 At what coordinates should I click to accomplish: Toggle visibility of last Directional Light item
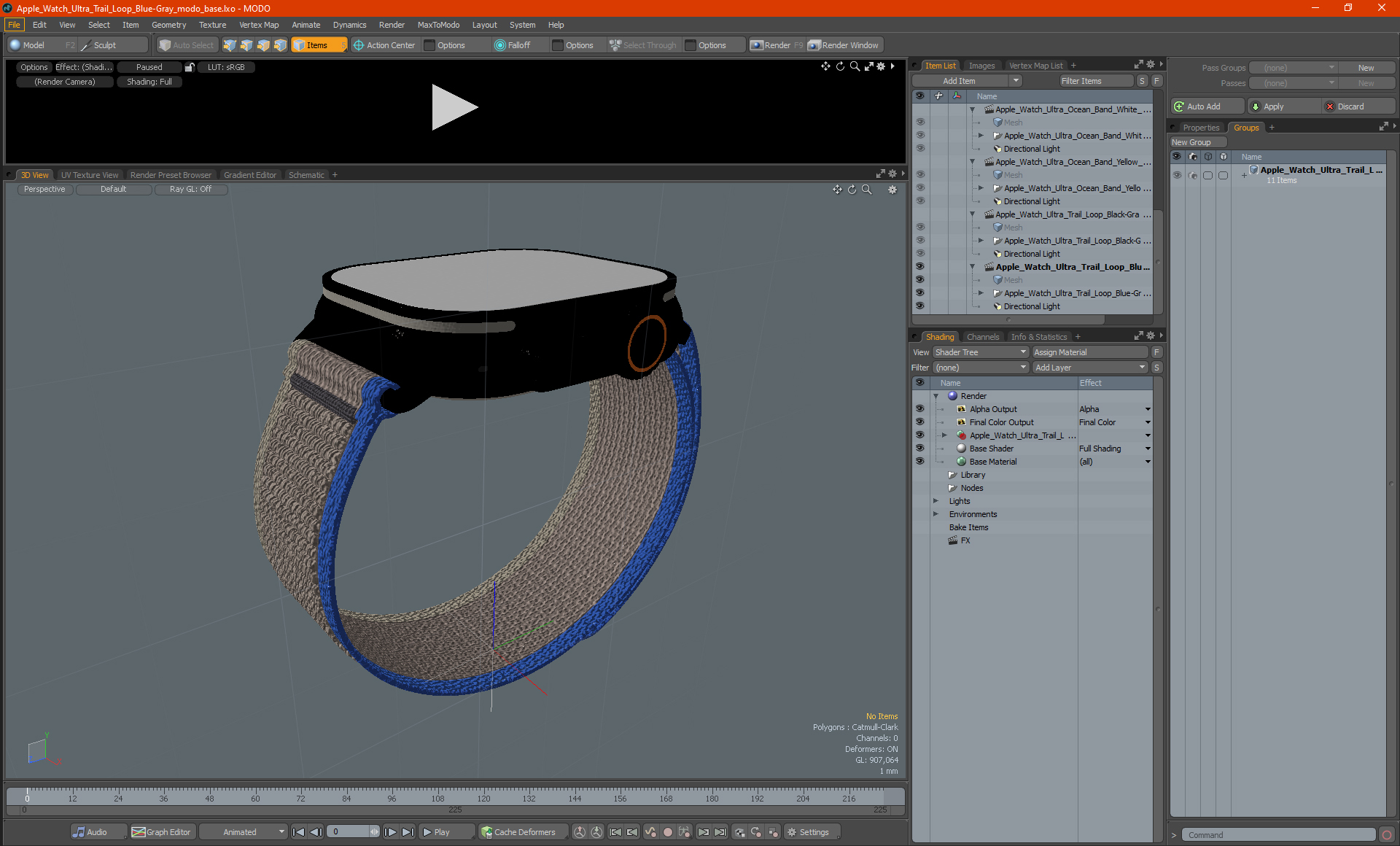click(x=920, y=306)
